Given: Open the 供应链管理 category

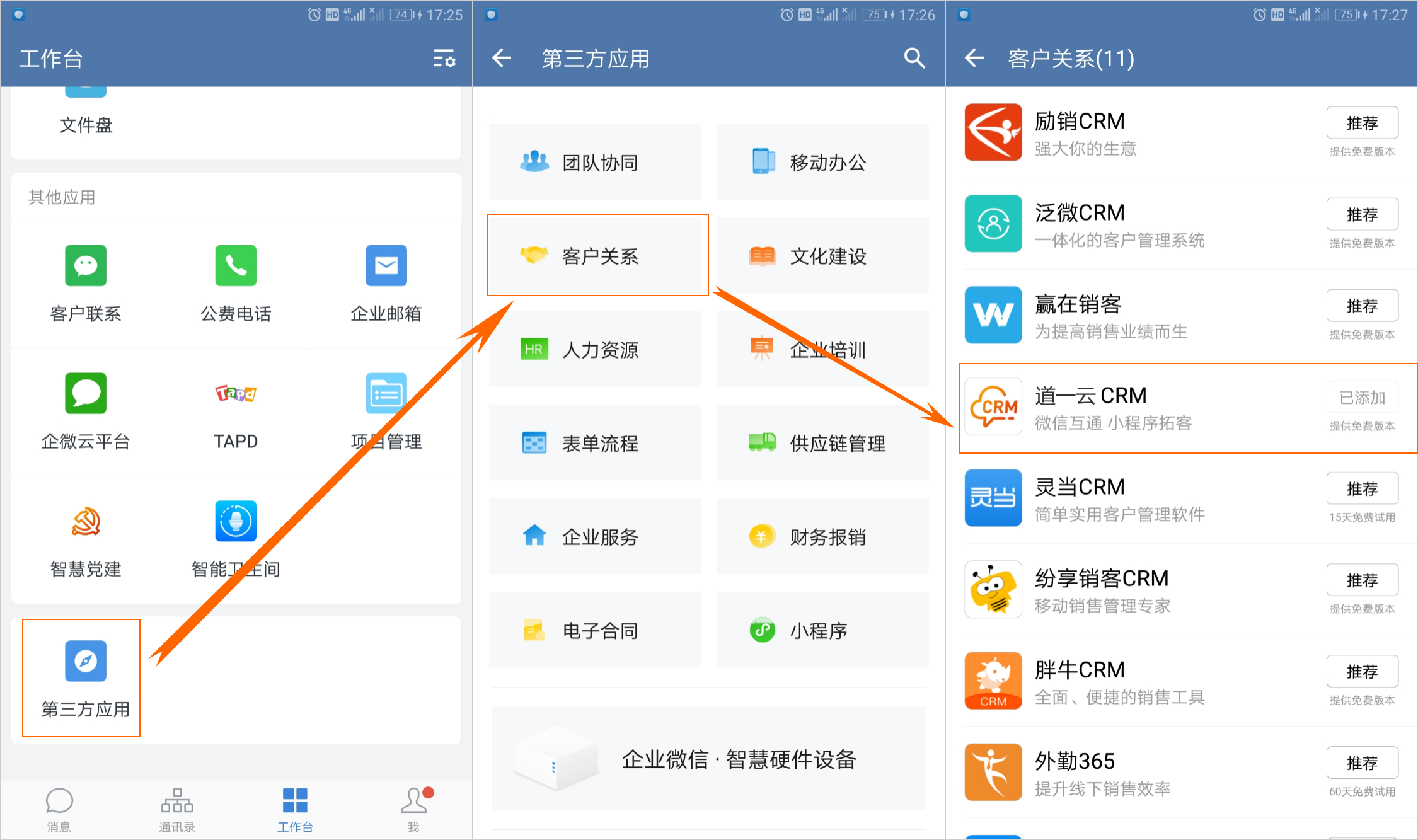Looking at the screenshot, I should coord(822,442).
